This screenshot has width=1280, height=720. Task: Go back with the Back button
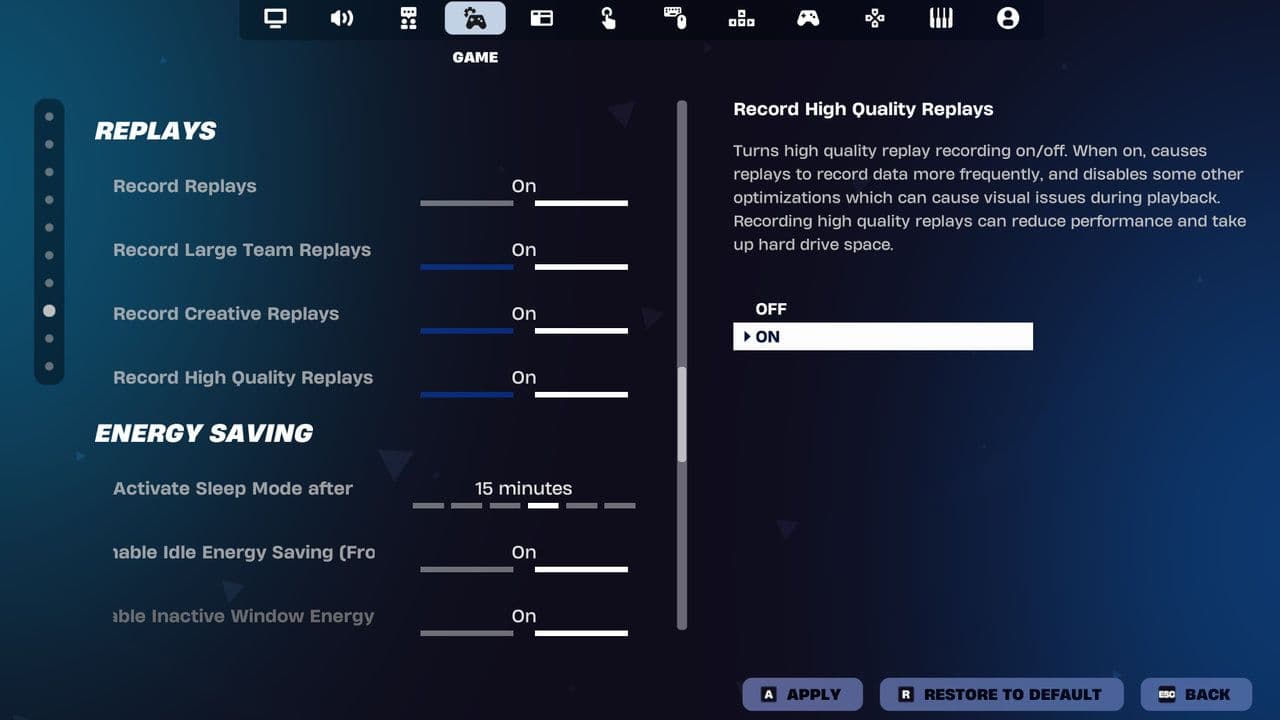point(1196,694)
